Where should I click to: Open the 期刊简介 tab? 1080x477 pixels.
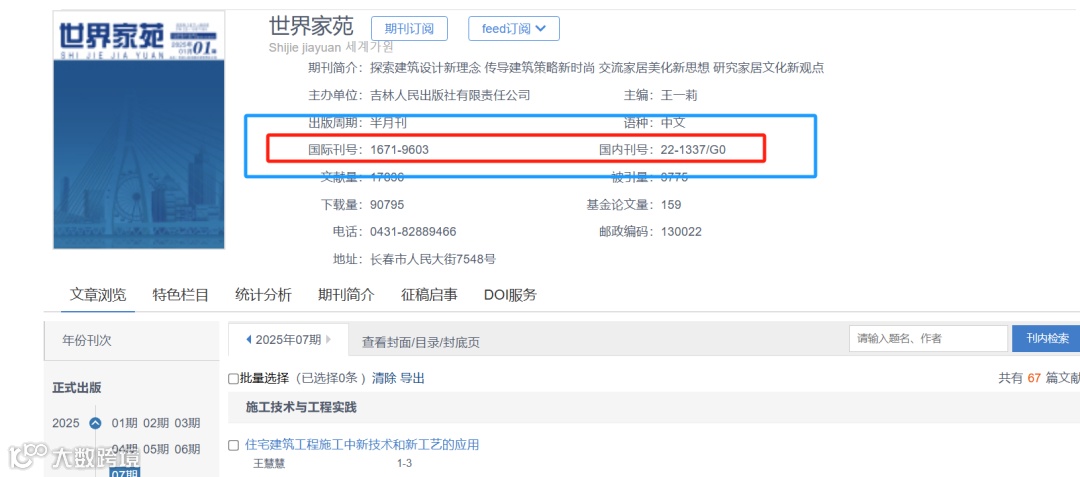(x=346, y=295)
